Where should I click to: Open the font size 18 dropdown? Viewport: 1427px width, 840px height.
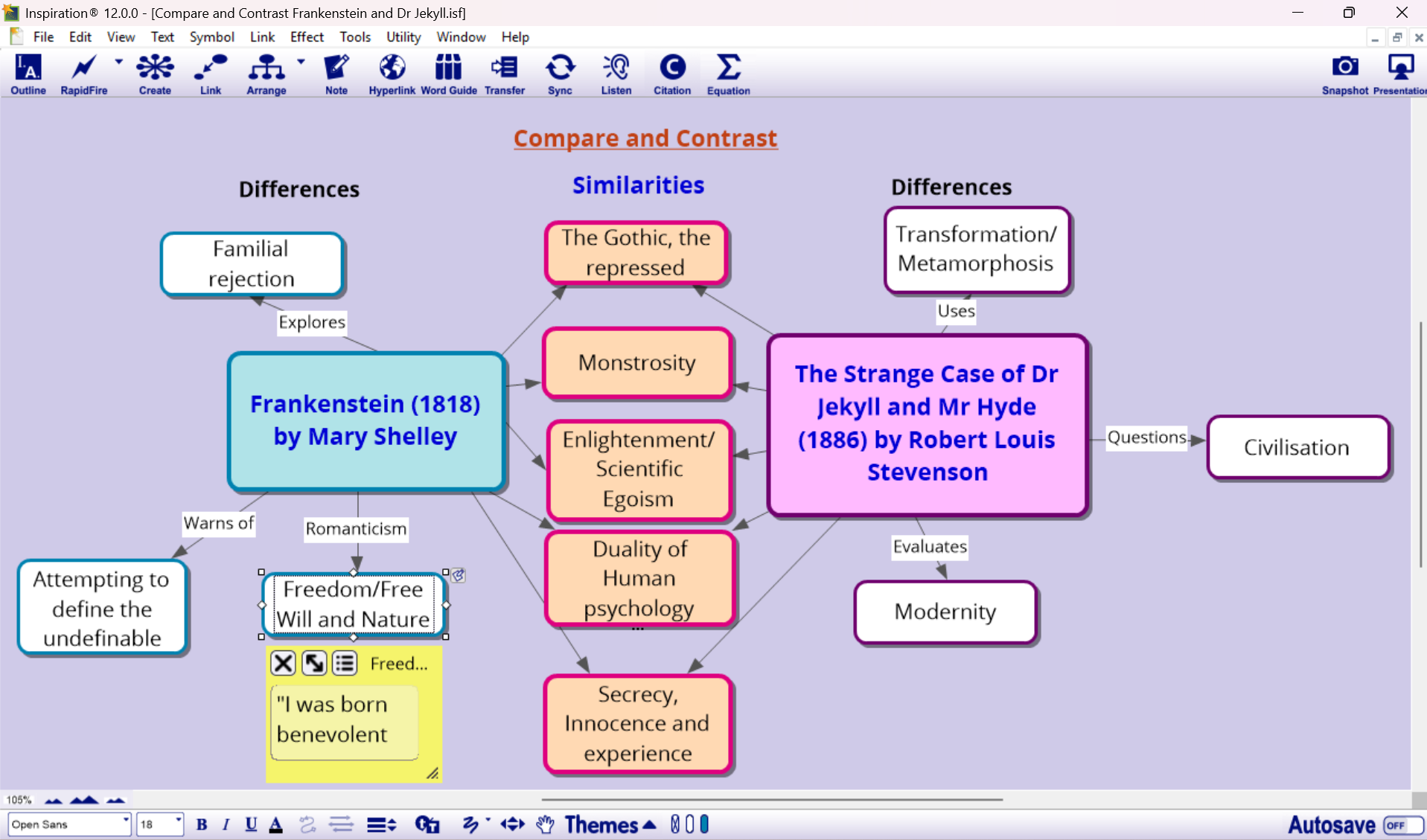point(178,822)
